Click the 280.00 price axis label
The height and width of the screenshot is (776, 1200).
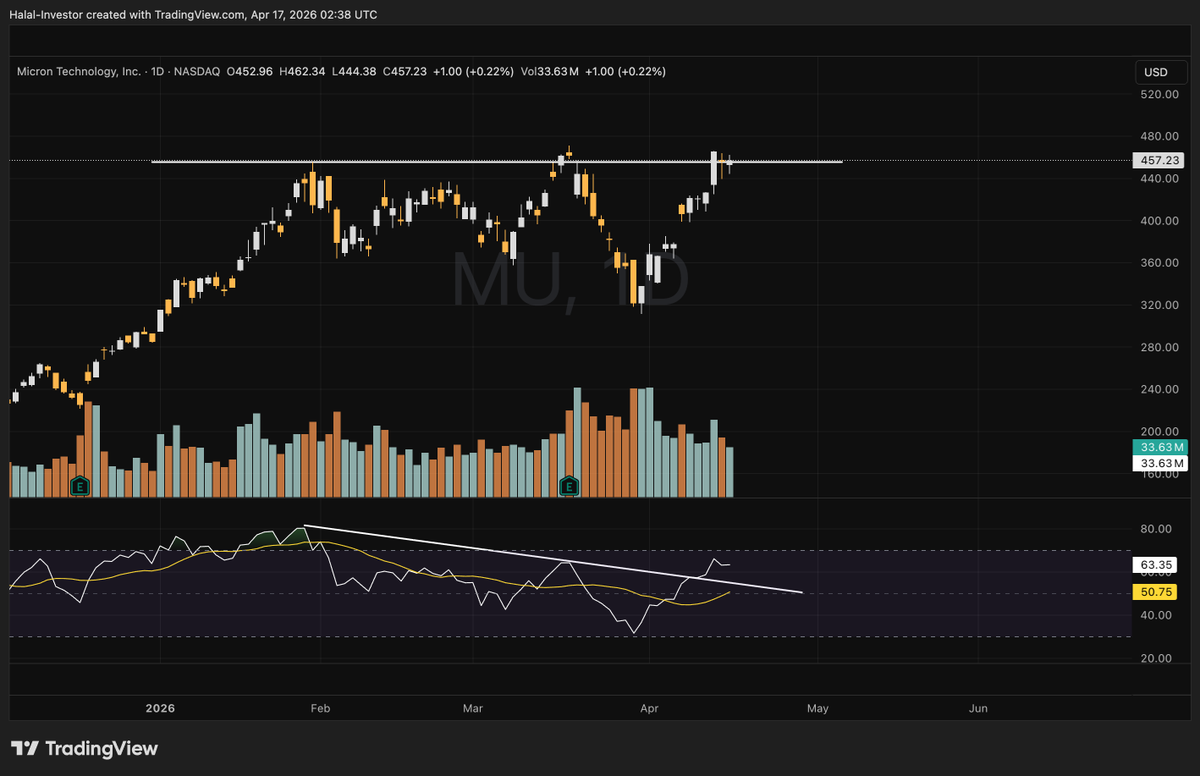(1158, 348)
